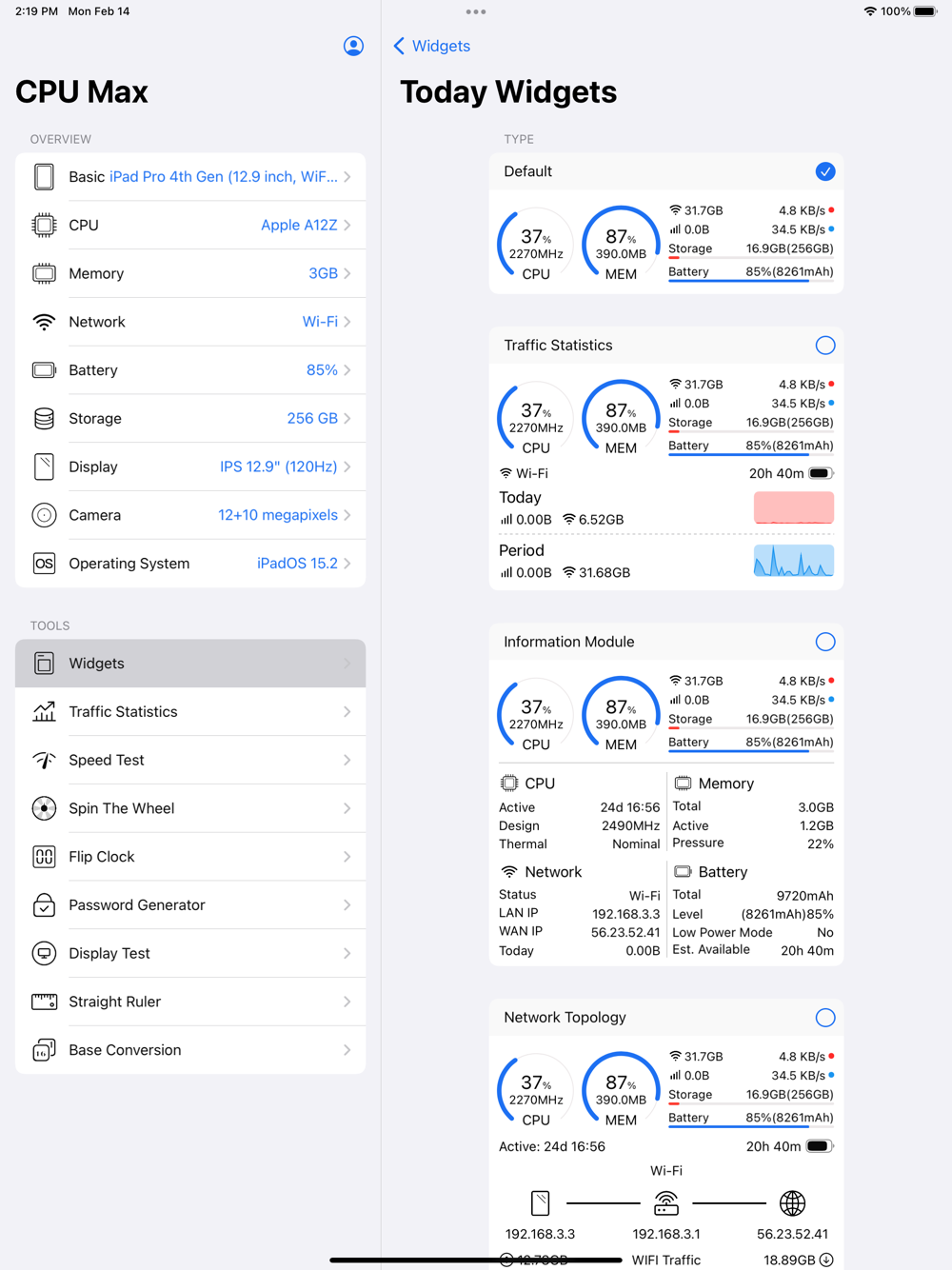Tap the Spin The Wheel icon
This screenshot has height=1270, width=952.
[44, 808]
